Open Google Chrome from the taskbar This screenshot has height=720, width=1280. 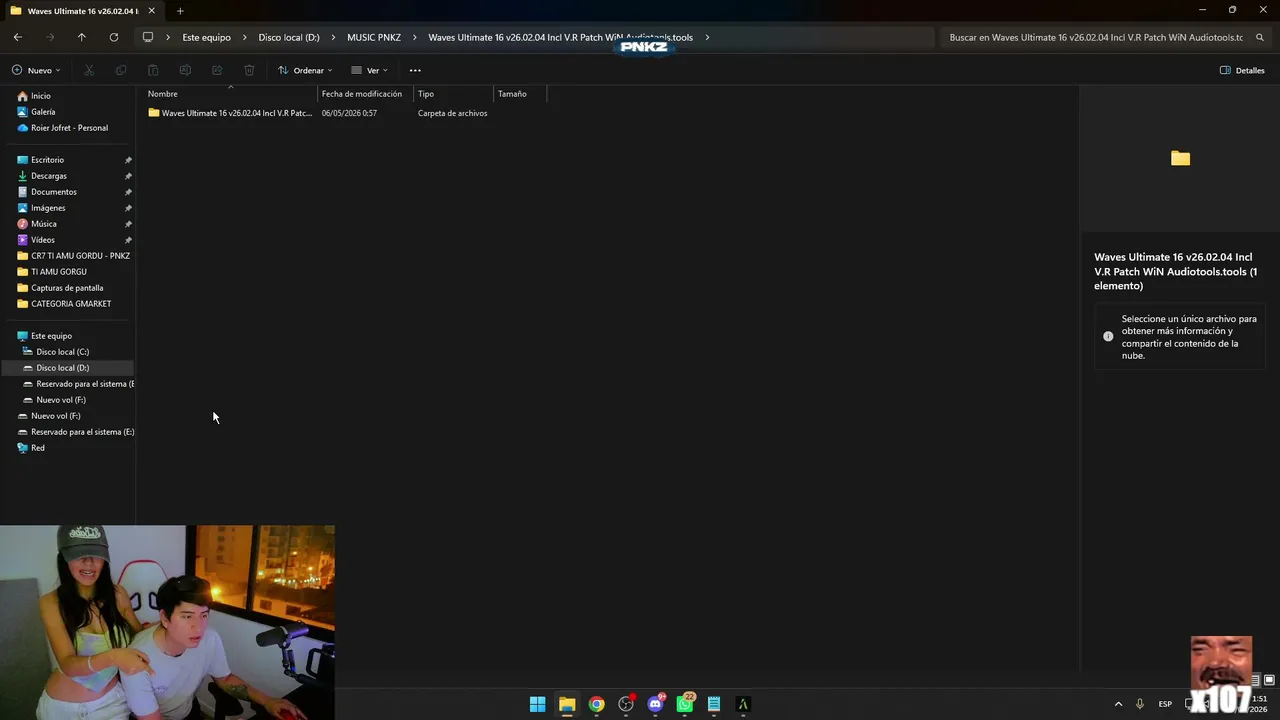tap(597, 704)
